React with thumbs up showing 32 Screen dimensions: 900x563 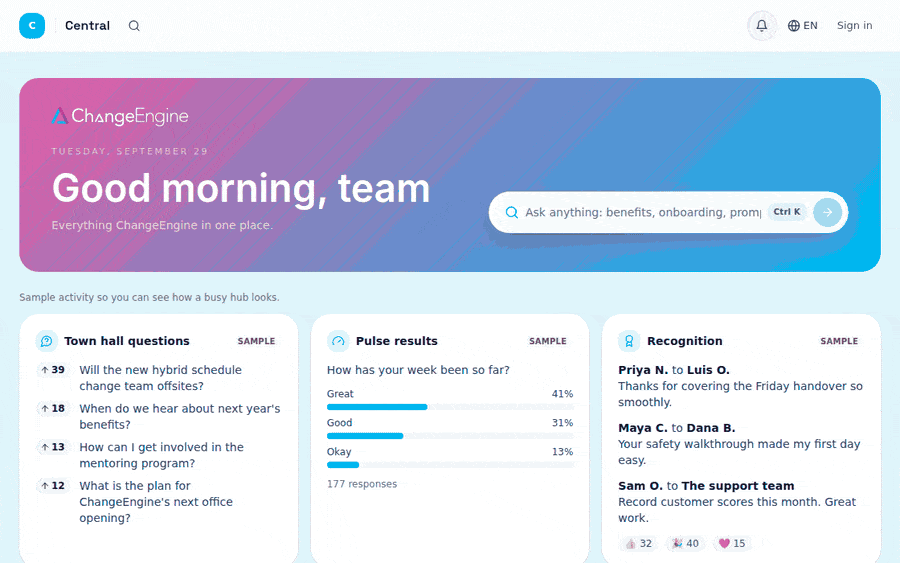click(638, 543)
